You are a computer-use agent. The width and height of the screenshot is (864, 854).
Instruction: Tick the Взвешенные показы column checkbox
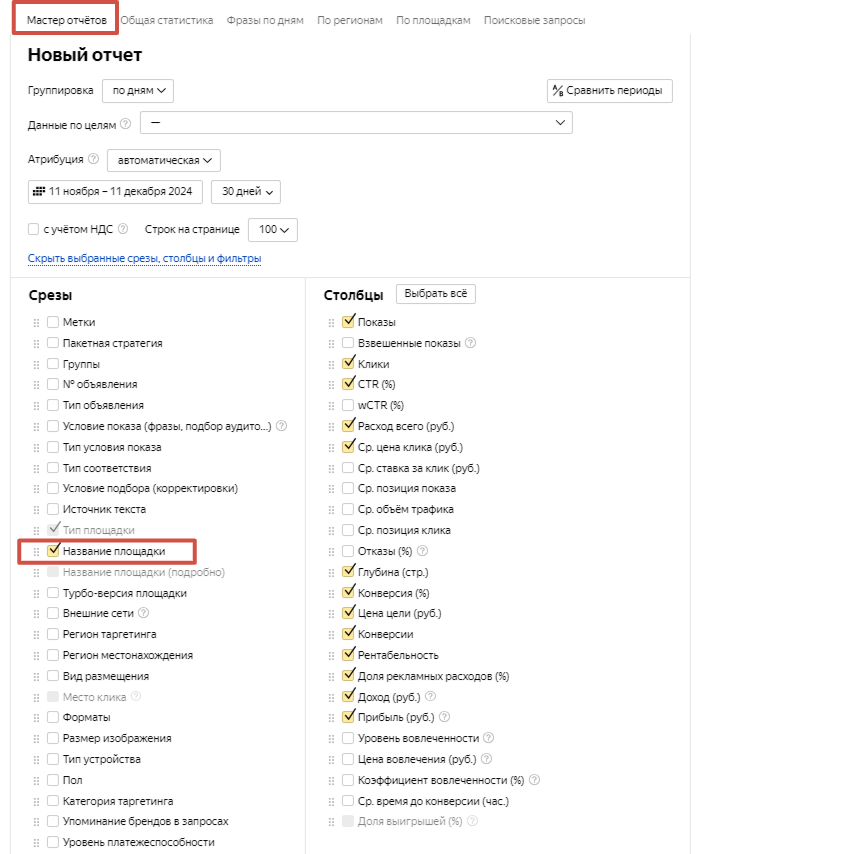pyautogui.click(x=348, y=343)
